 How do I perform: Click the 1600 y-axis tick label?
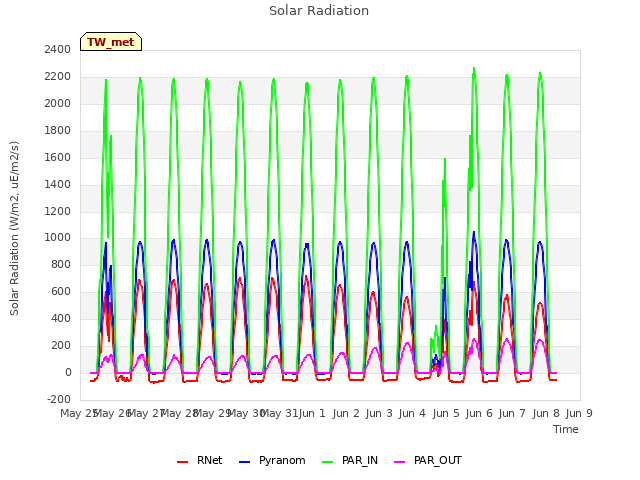click(x=58, y=157)
